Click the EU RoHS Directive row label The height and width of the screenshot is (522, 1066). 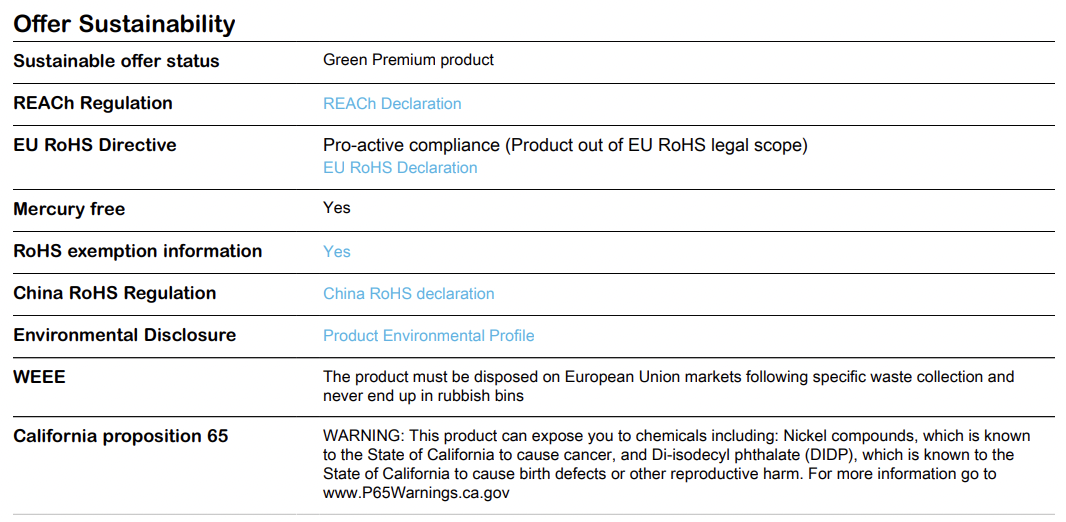pos(94,145)
